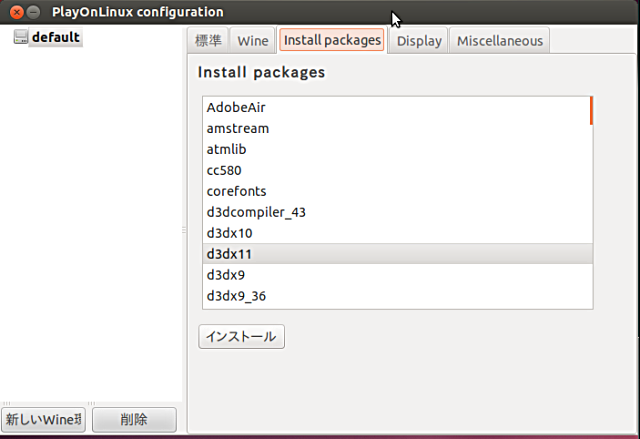Select d3dx9_36 in the list
Screen dimensions: 640x439
click(398, 296)
